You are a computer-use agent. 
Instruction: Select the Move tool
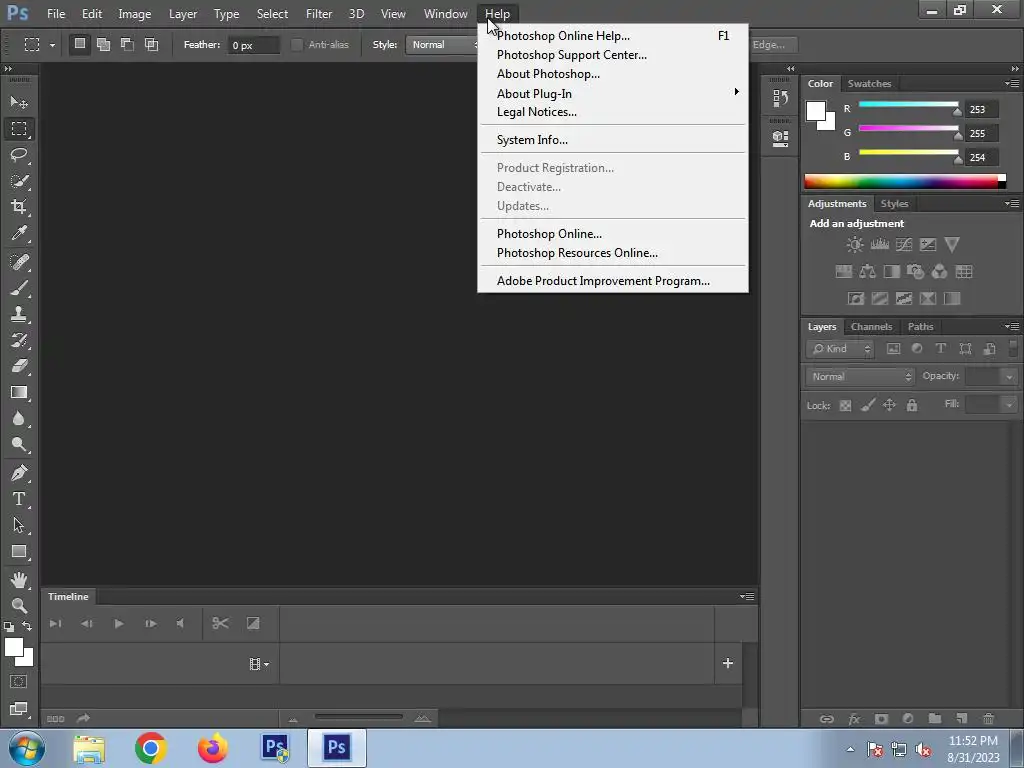[19, 103]
